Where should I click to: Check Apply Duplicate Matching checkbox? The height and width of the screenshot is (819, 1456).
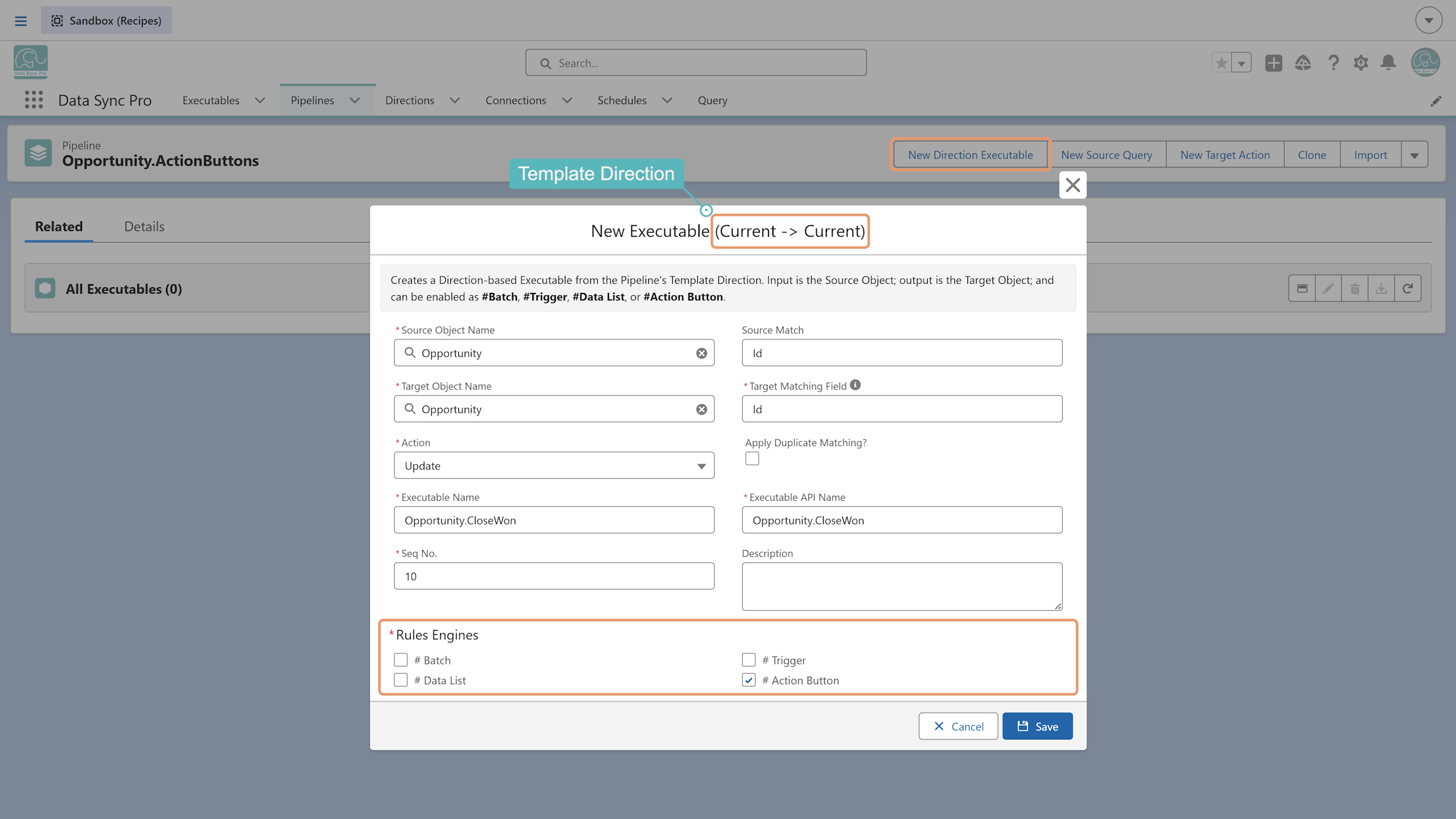(752, 458)
